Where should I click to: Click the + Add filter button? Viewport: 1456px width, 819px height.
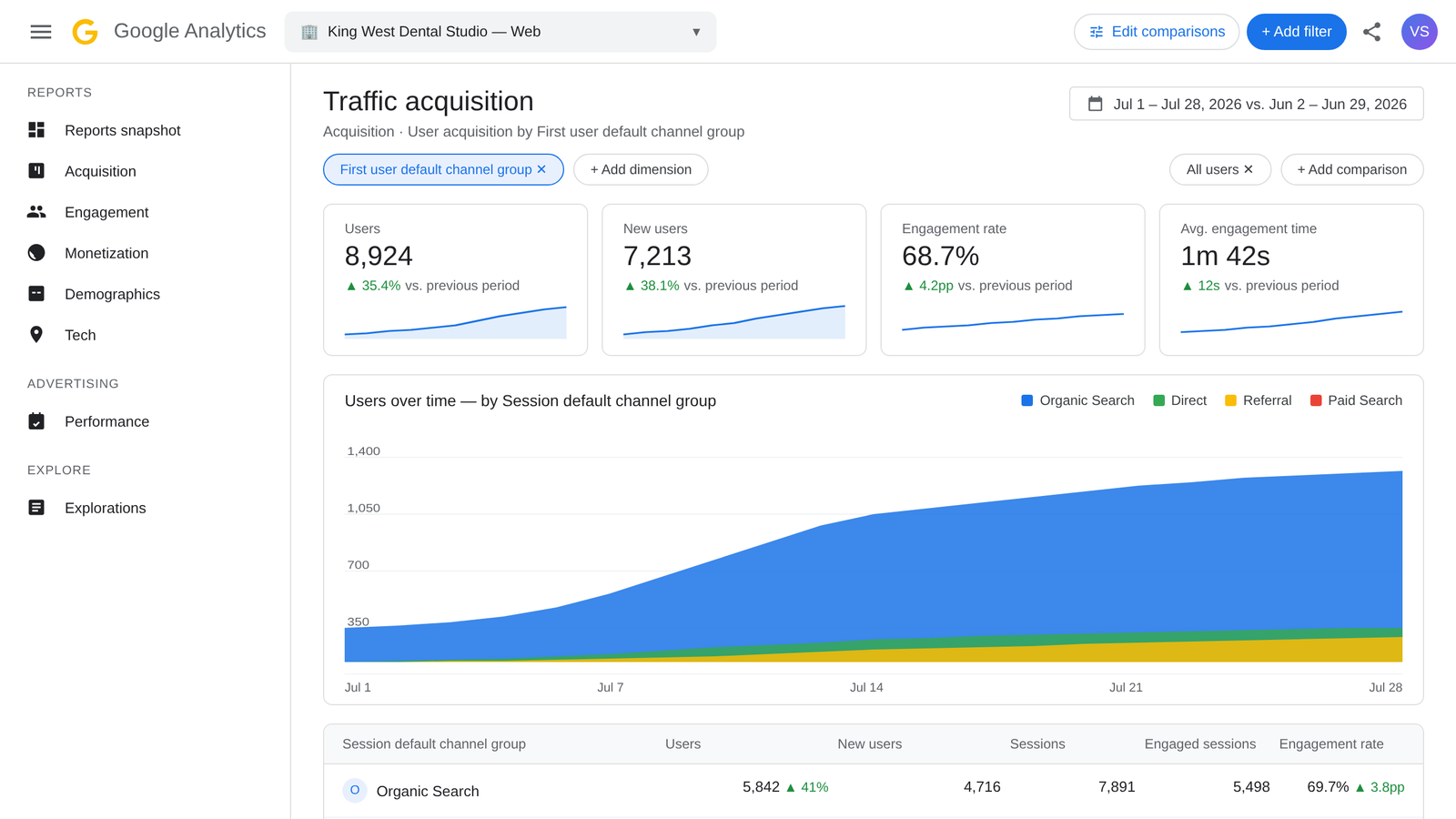coord(1296,32)
